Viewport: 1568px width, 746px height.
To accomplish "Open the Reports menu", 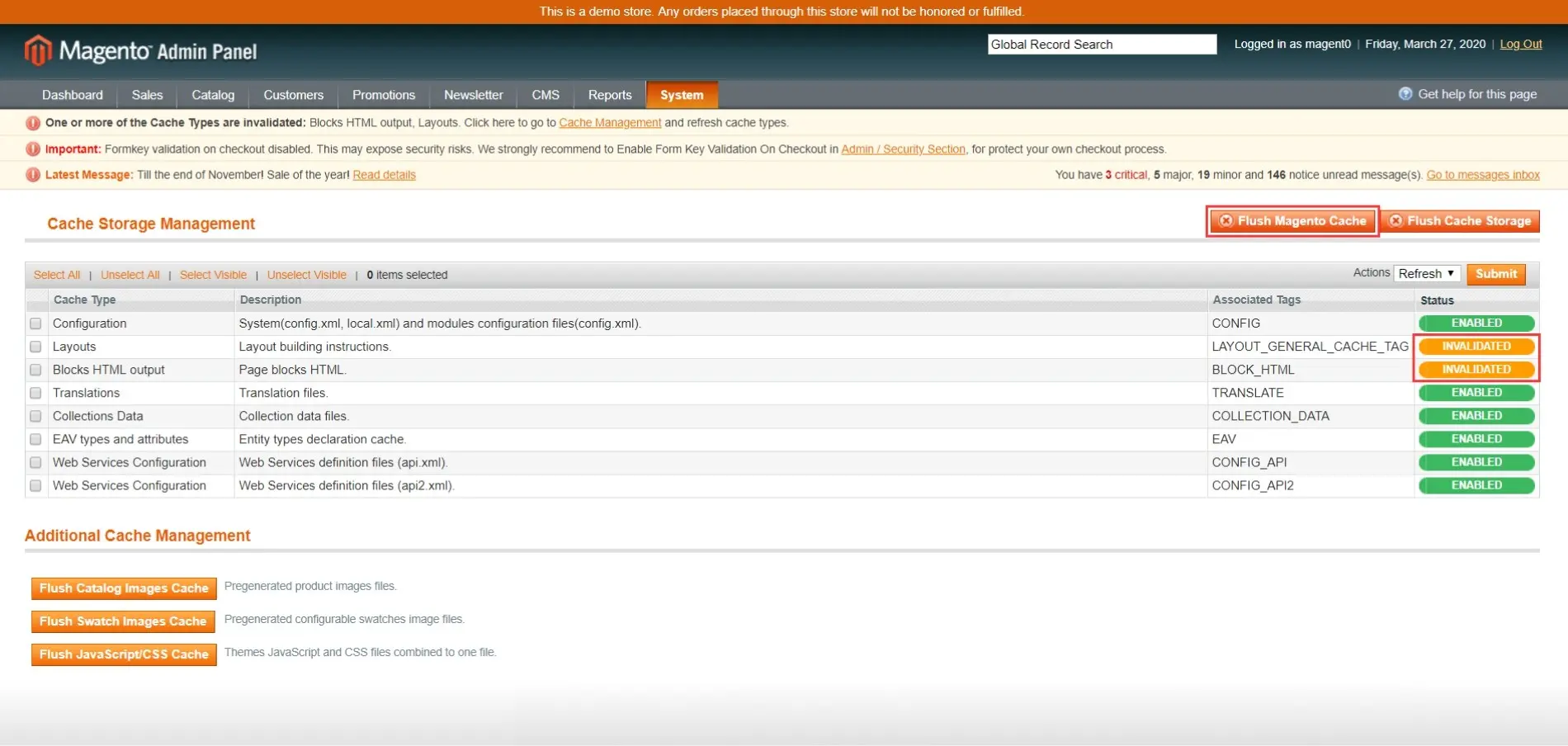I will coord(610,95).
